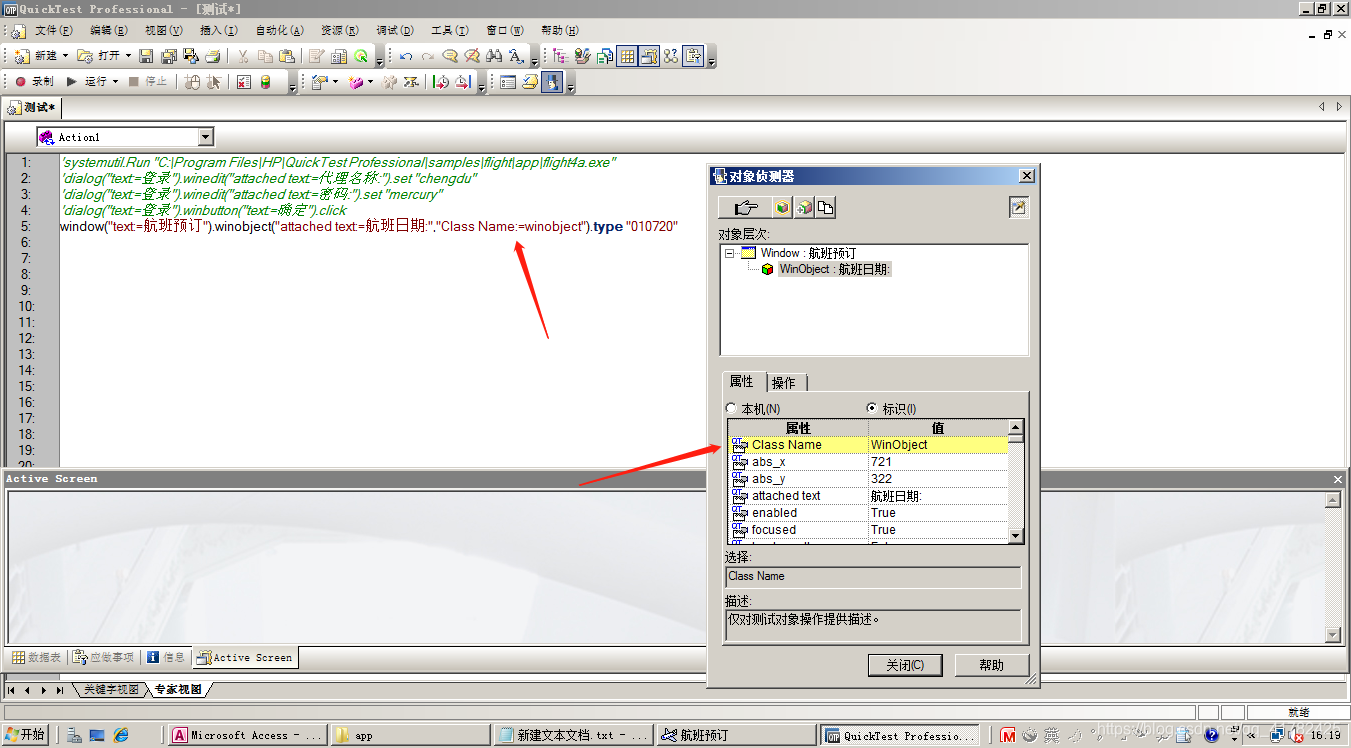Viewport: 1351px width, 748px height.
Task: Click the Save icon in the toolbar
Action: [146, 56]
